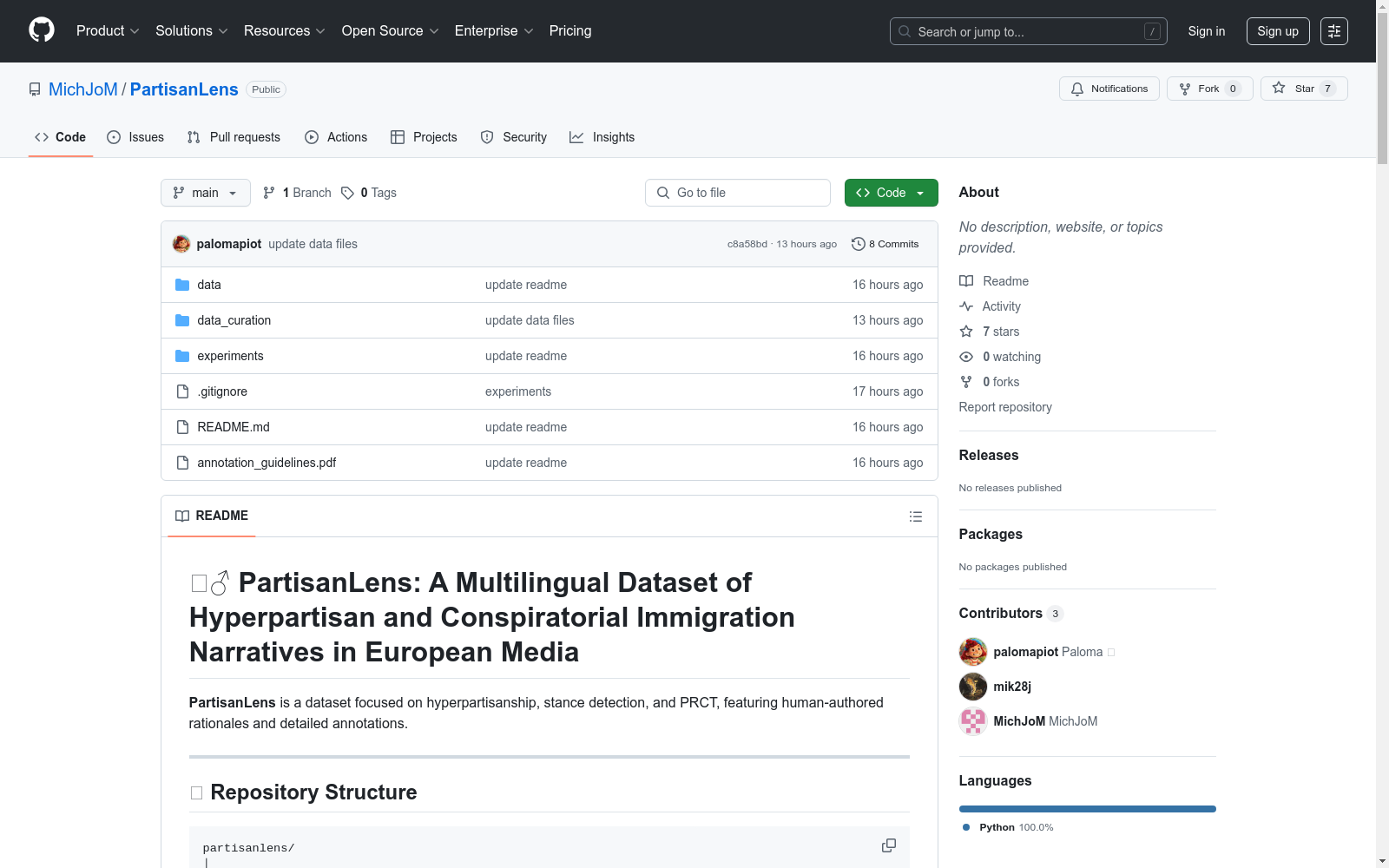
Task: Click the stars icon in About
Action: tap(966, 332)
